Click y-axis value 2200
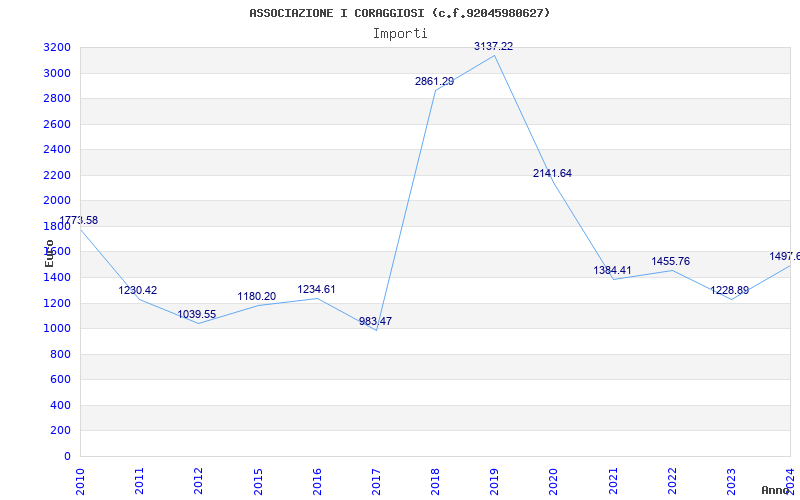800x500 pixels. [57, 176]
